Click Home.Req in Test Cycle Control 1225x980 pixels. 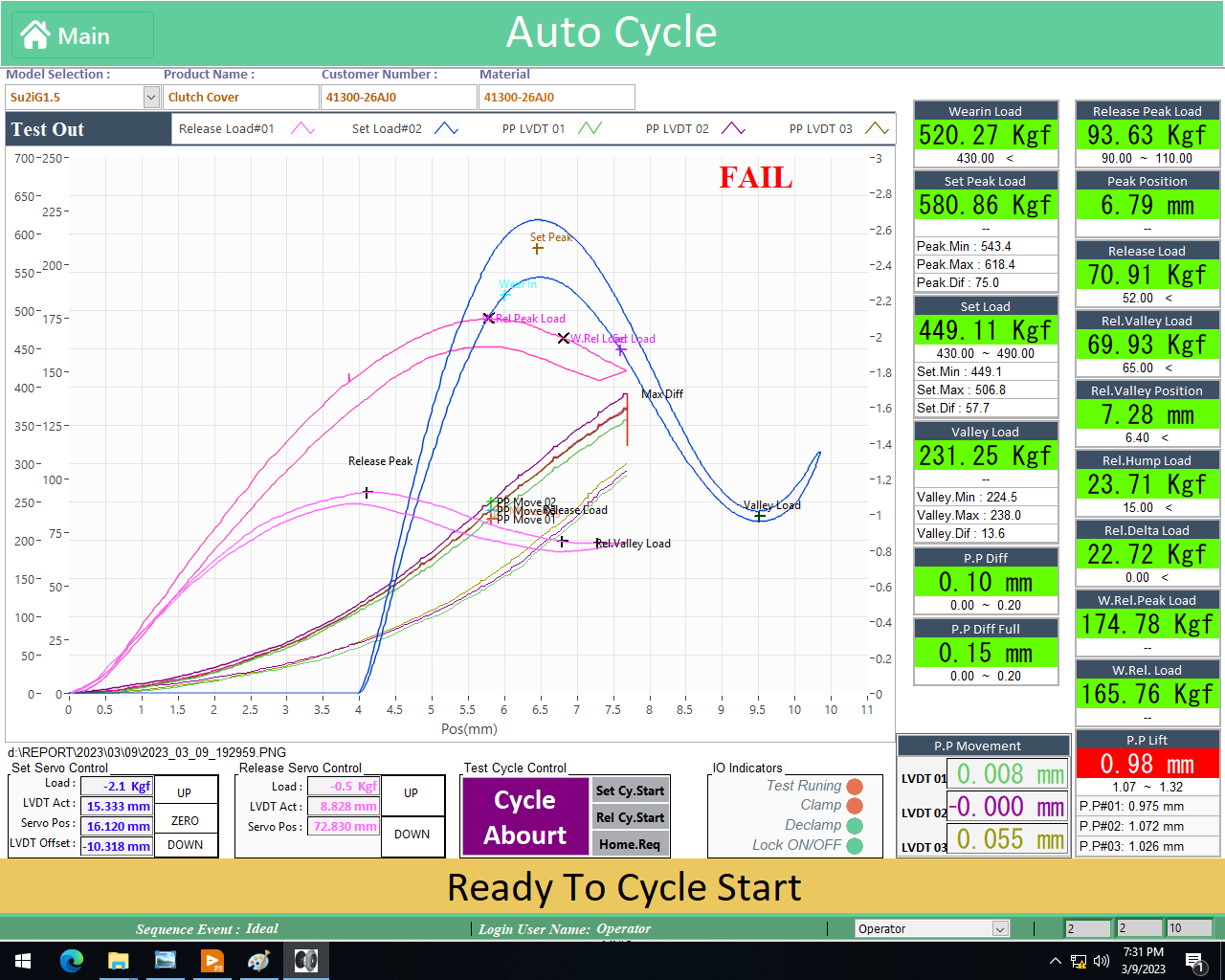click(629, 844)
